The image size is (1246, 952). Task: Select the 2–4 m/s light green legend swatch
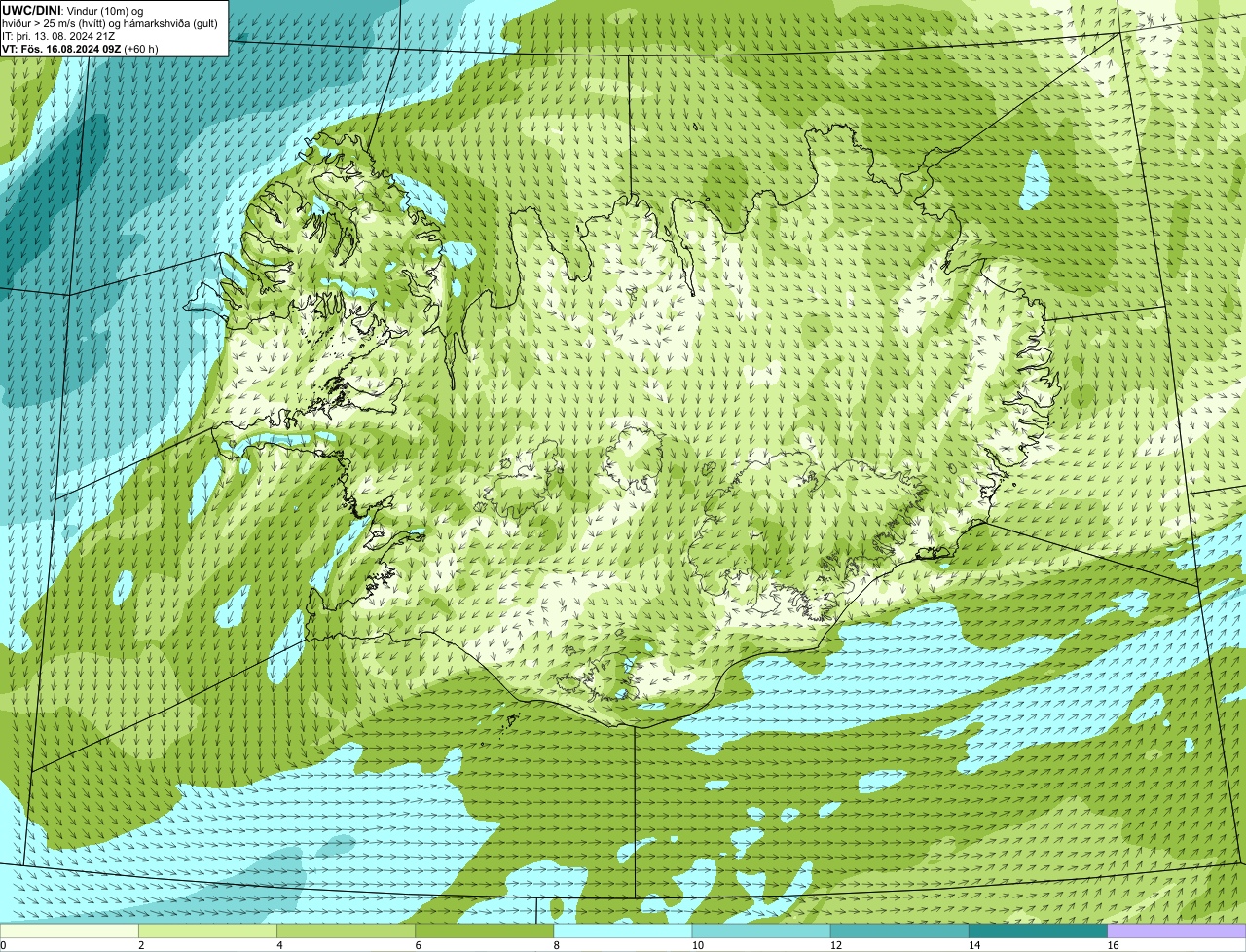click(207, 932)
